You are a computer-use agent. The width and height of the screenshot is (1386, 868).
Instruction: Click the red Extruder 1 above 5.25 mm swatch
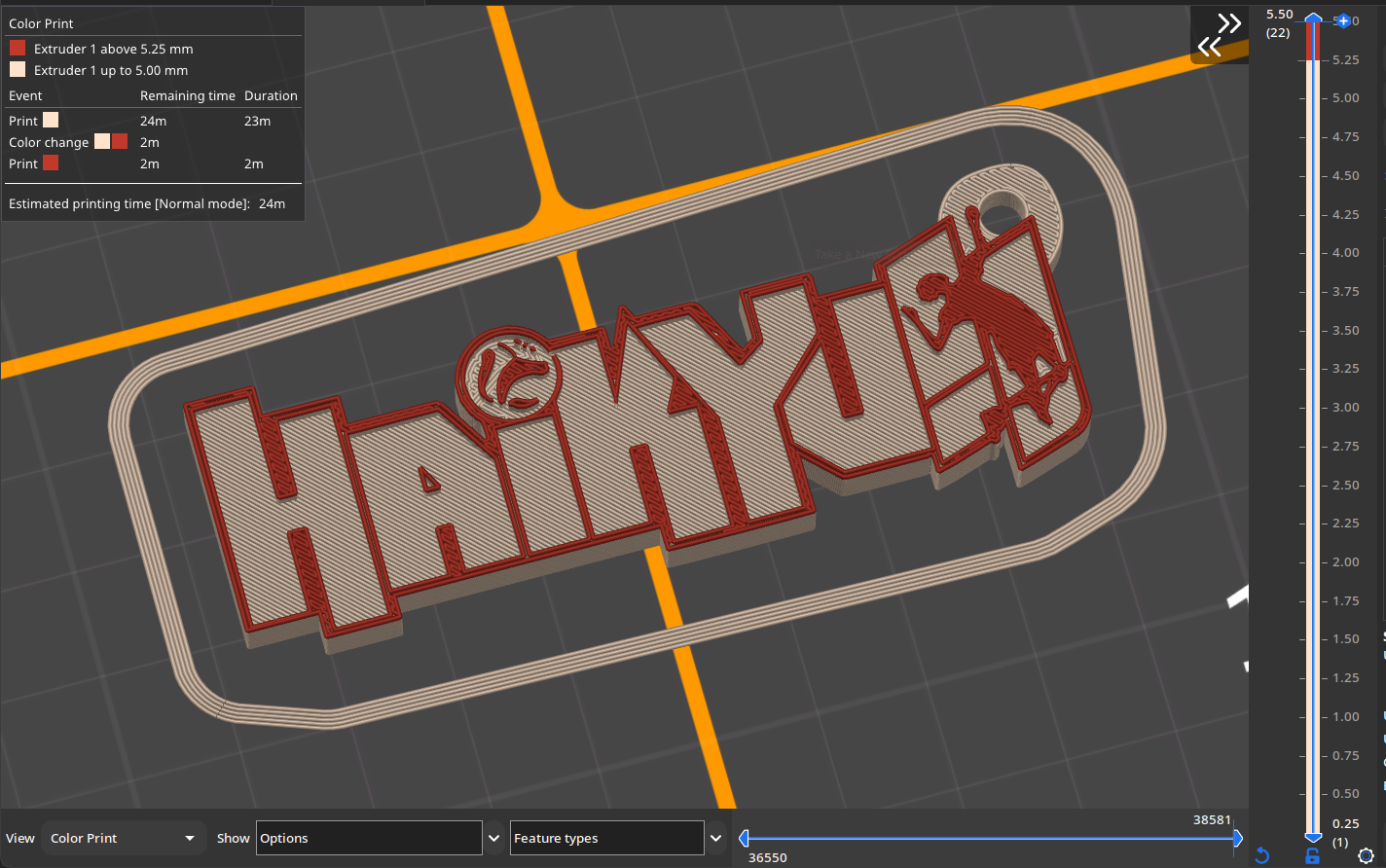(x=18, y=49)
